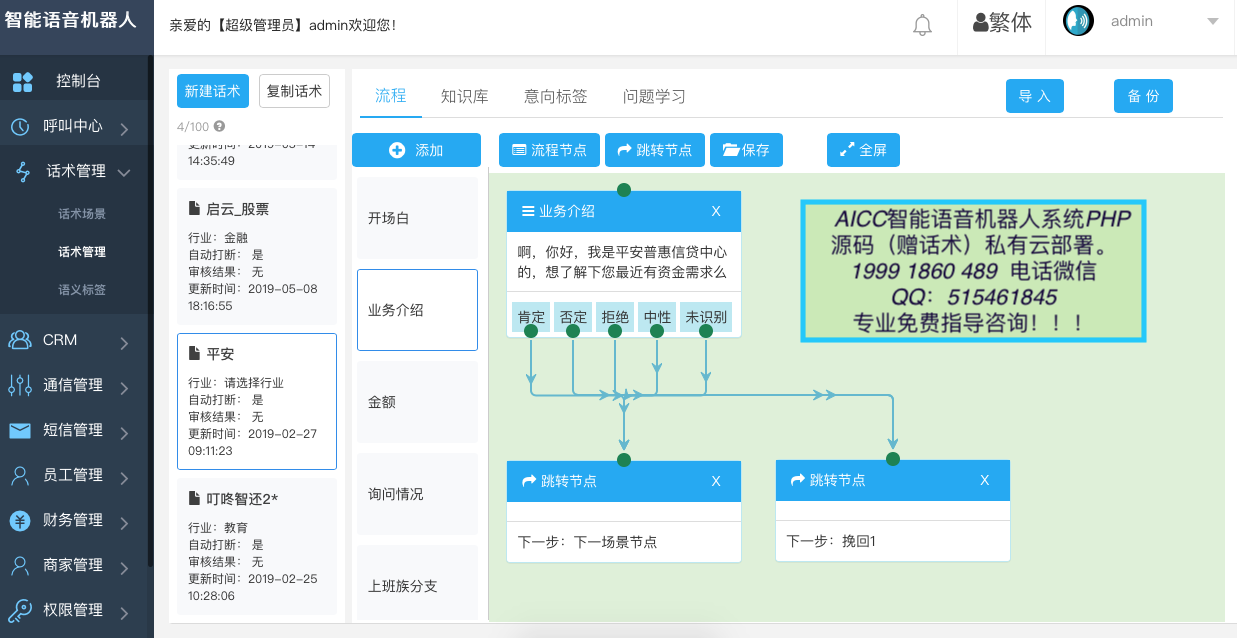The image size is (1237, 638).
Task: Close the 挽回1 jump node
Action: (985, 480)
